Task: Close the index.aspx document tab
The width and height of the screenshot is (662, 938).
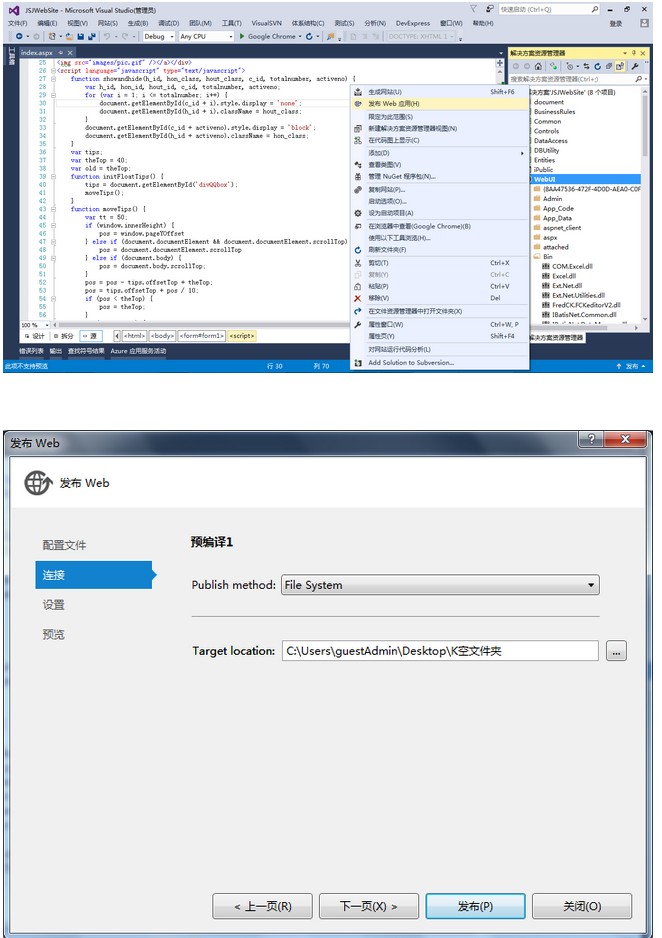Action: (x=70, y=53)
